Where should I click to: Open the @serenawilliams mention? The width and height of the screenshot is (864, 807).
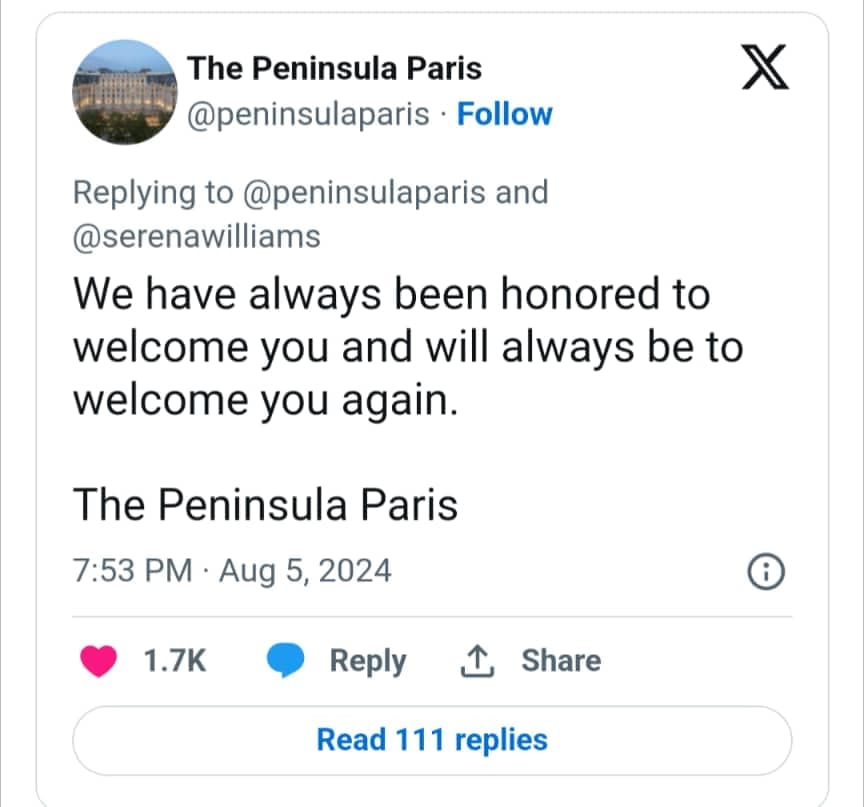click(197, 237)
